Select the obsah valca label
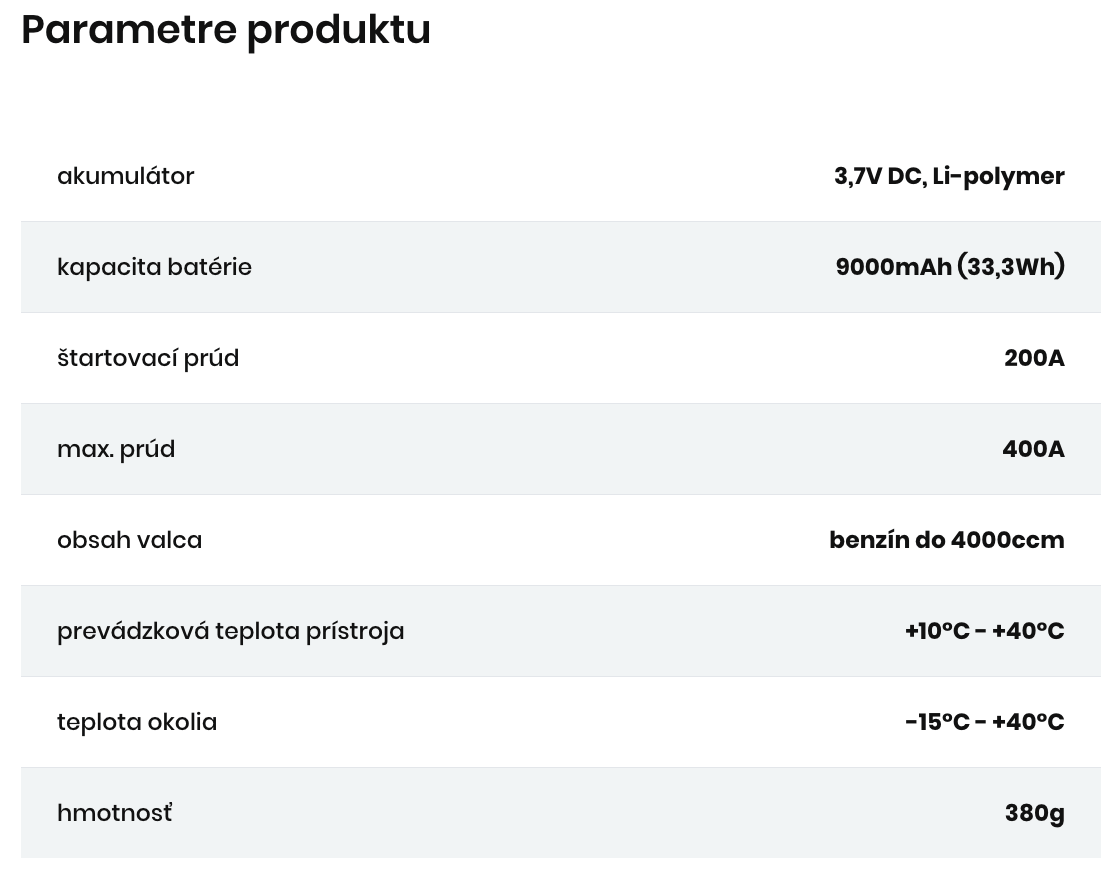The image size is (1116, 872). tap(130, 540)
